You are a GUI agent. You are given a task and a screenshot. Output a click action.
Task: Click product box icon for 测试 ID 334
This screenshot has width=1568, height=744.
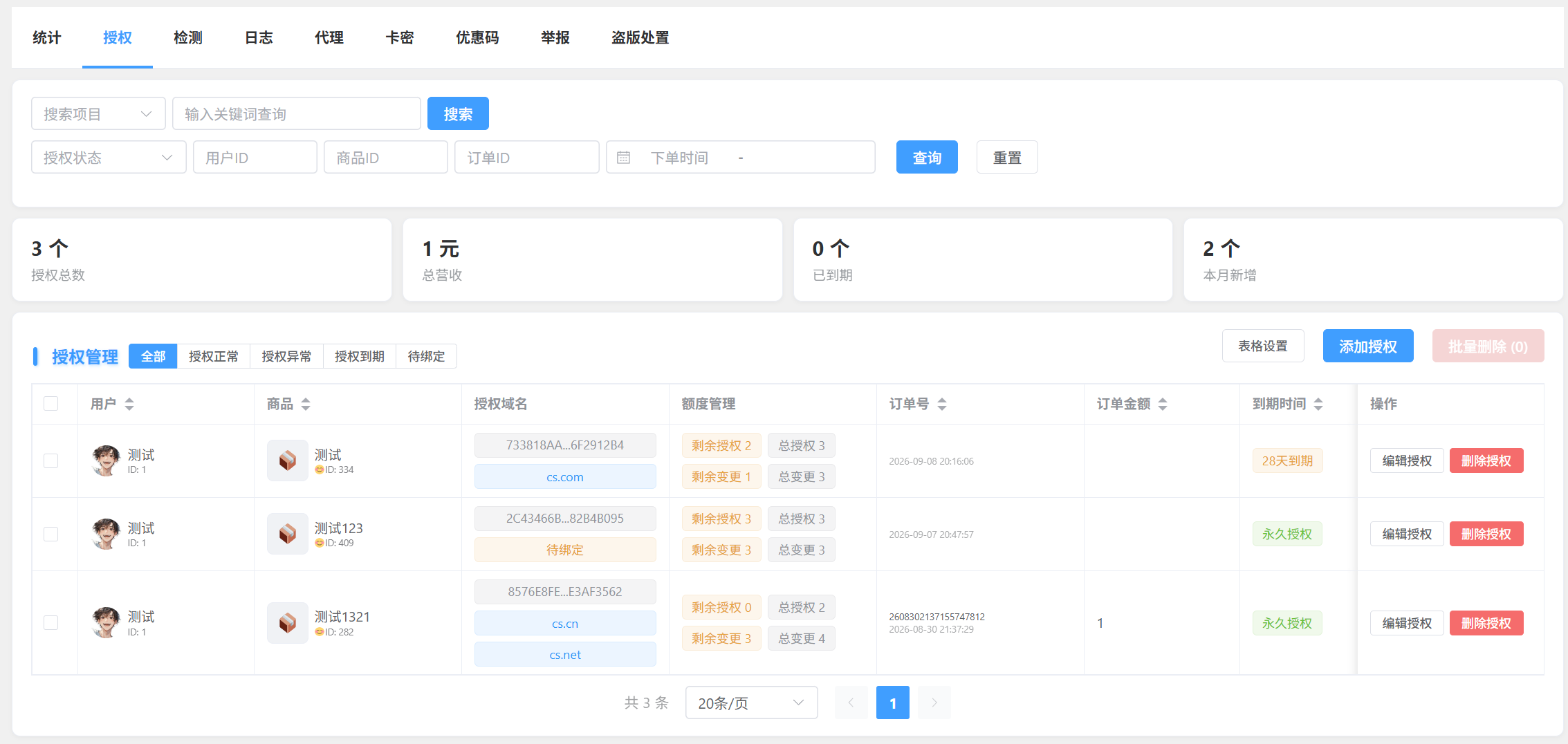(288, 461)
